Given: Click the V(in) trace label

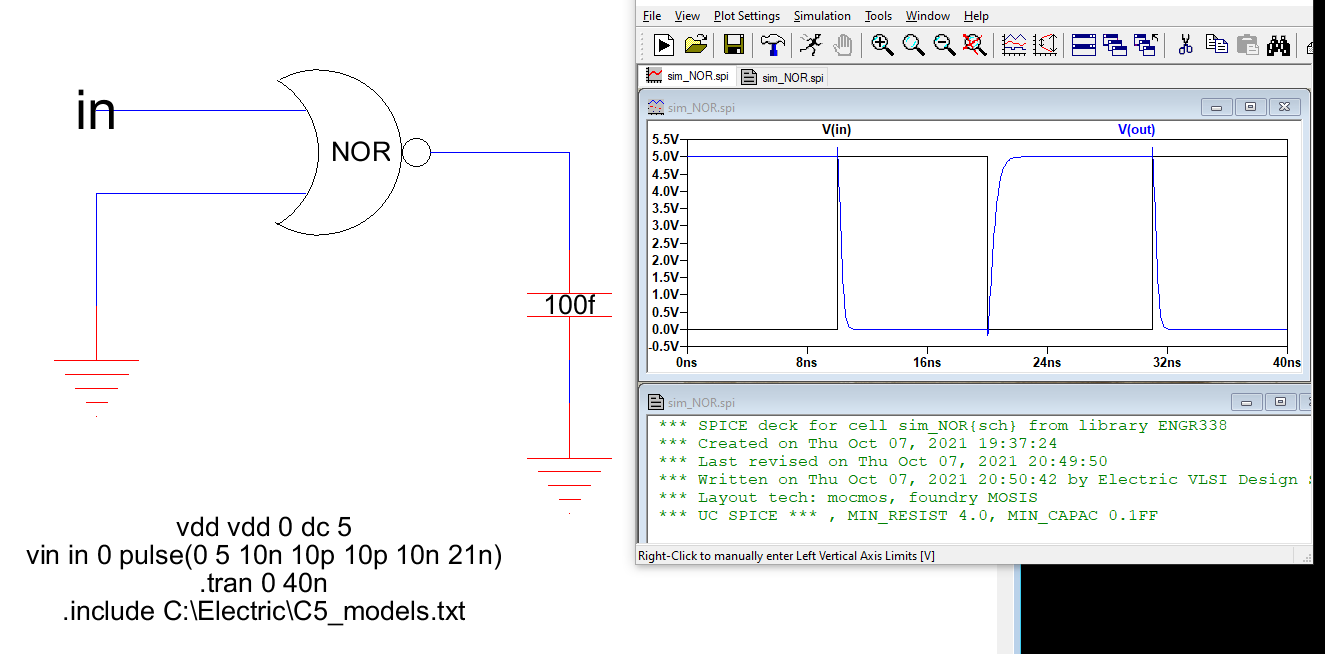Looking at the screenshot, I should click(x=836, y=129).
